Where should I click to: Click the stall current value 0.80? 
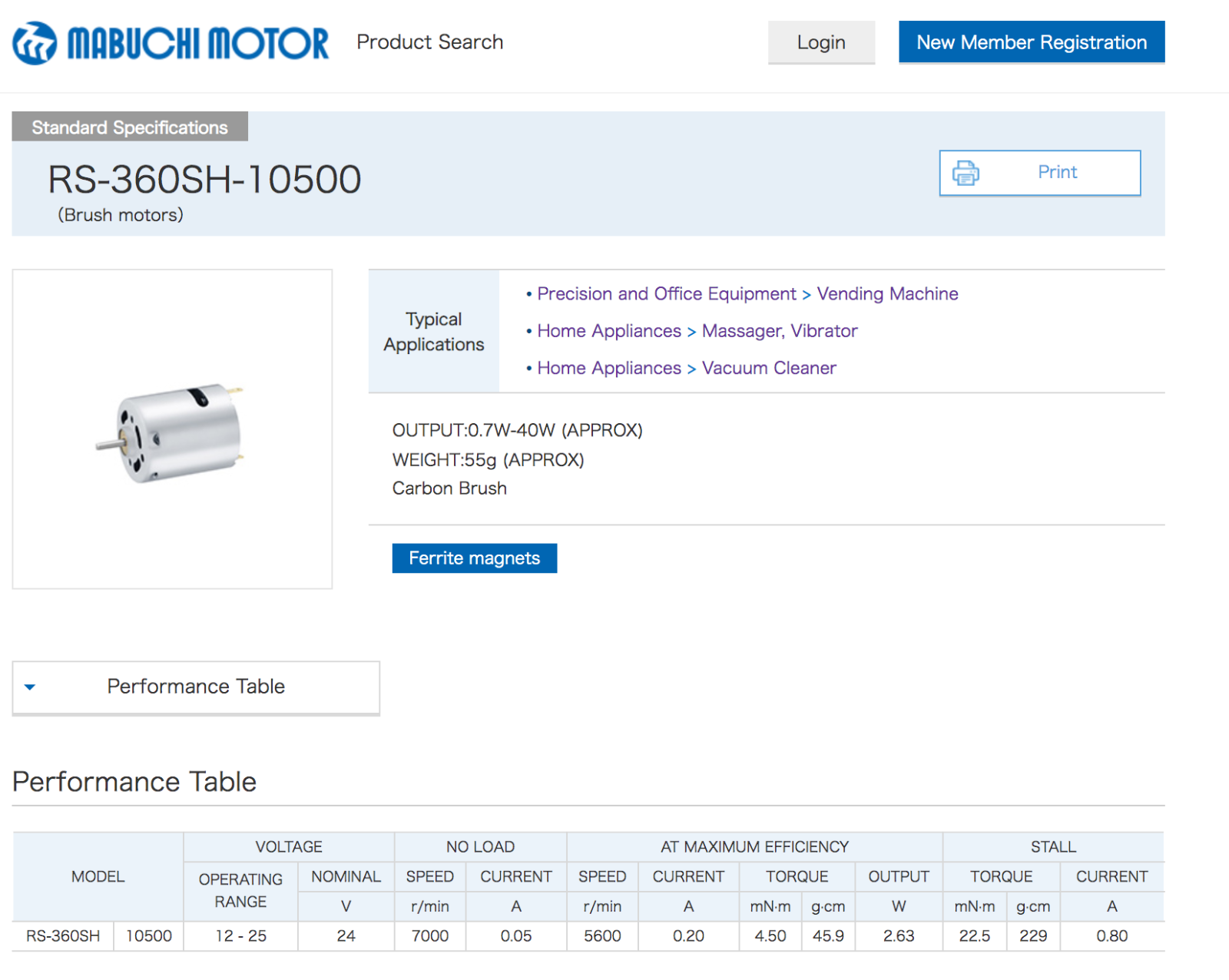(x=1112, y=936)
